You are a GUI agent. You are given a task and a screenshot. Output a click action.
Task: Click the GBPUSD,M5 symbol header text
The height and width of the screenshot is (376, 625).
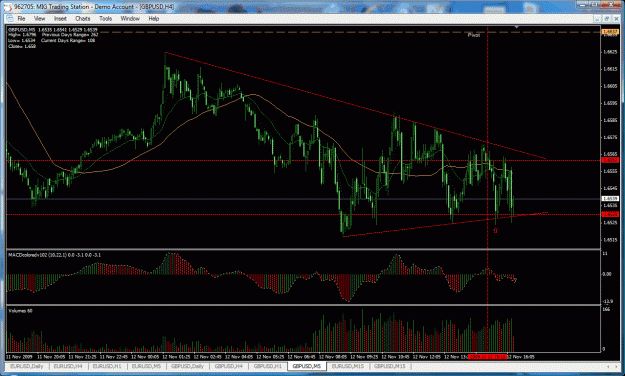click(22, 30)
